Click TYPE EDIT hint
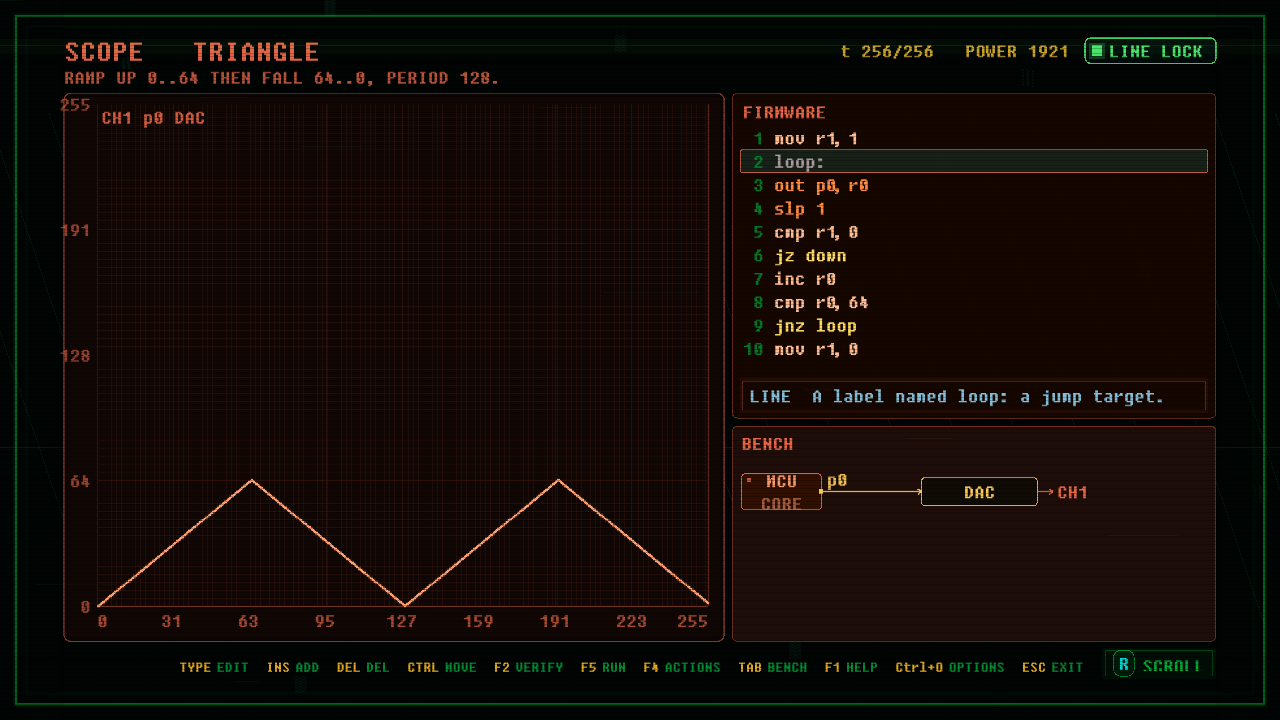Viewport: 1280px width, 720px height. click(x=214, y=667)
